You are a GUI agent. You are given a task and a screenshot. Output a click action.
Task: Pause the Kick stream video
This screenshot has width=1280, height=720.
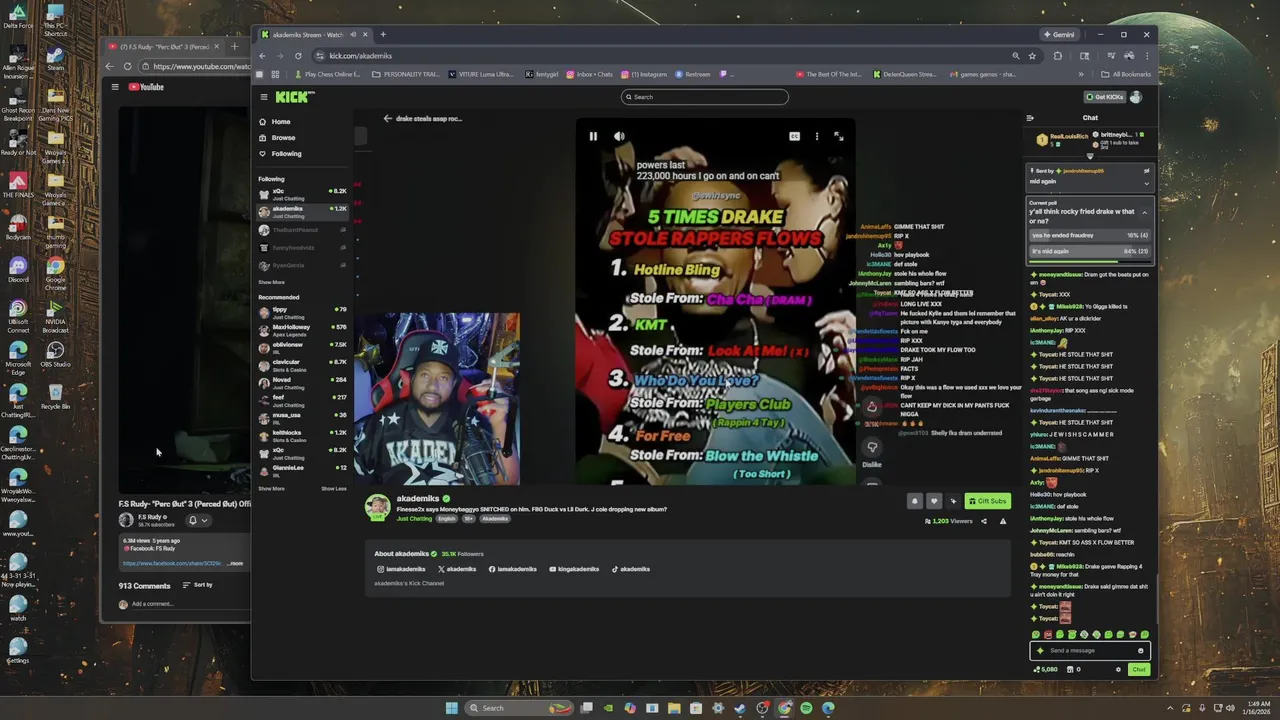[x=593, y=136]
